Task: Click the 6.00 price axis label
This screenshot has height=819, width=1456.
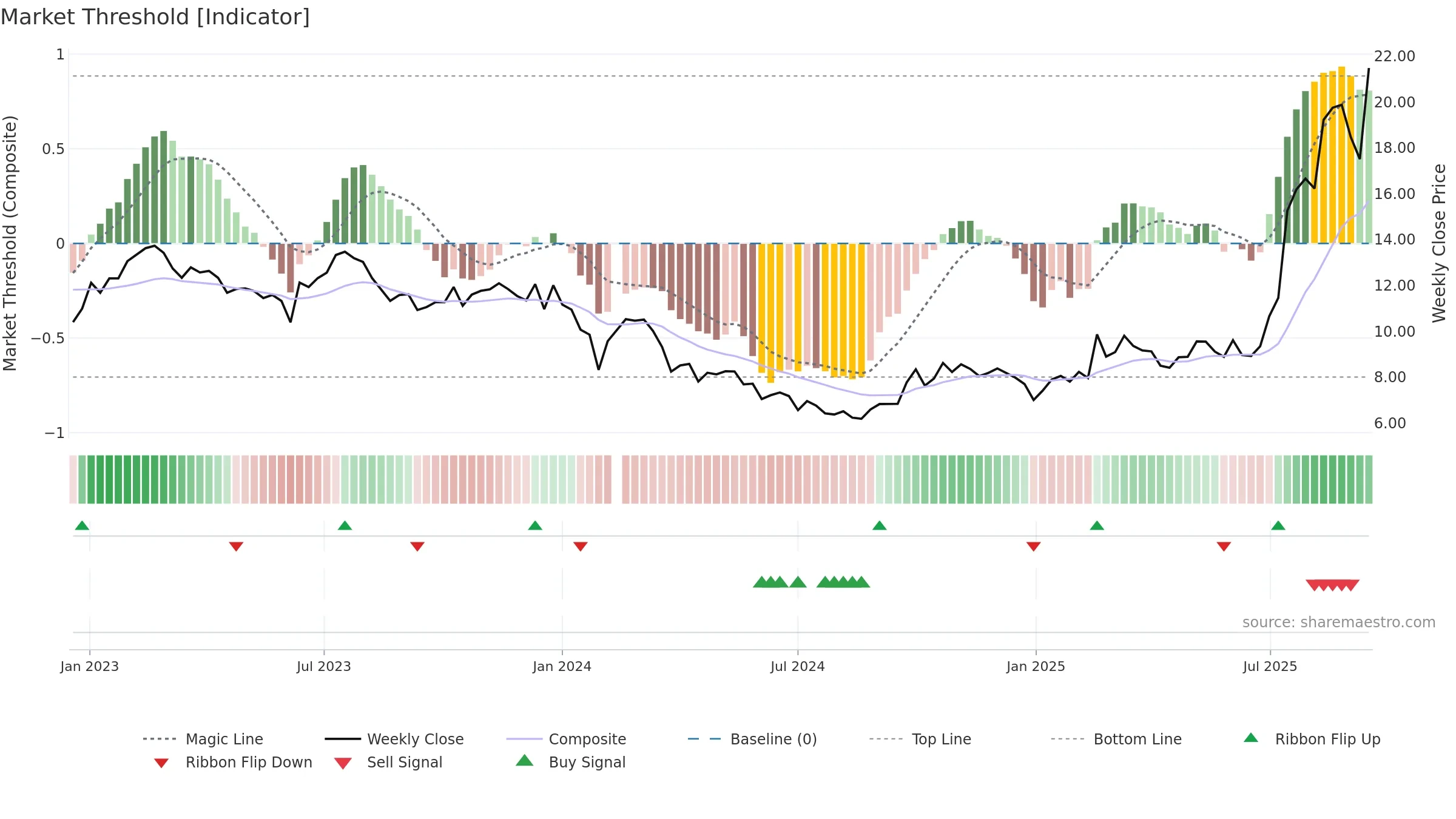Action: pos(1390,423)
